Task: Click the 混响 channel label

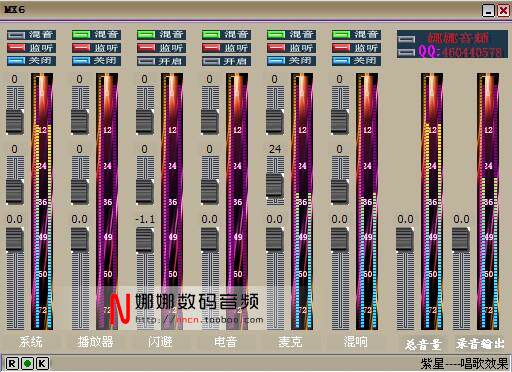Action: [x=355, y=342]
